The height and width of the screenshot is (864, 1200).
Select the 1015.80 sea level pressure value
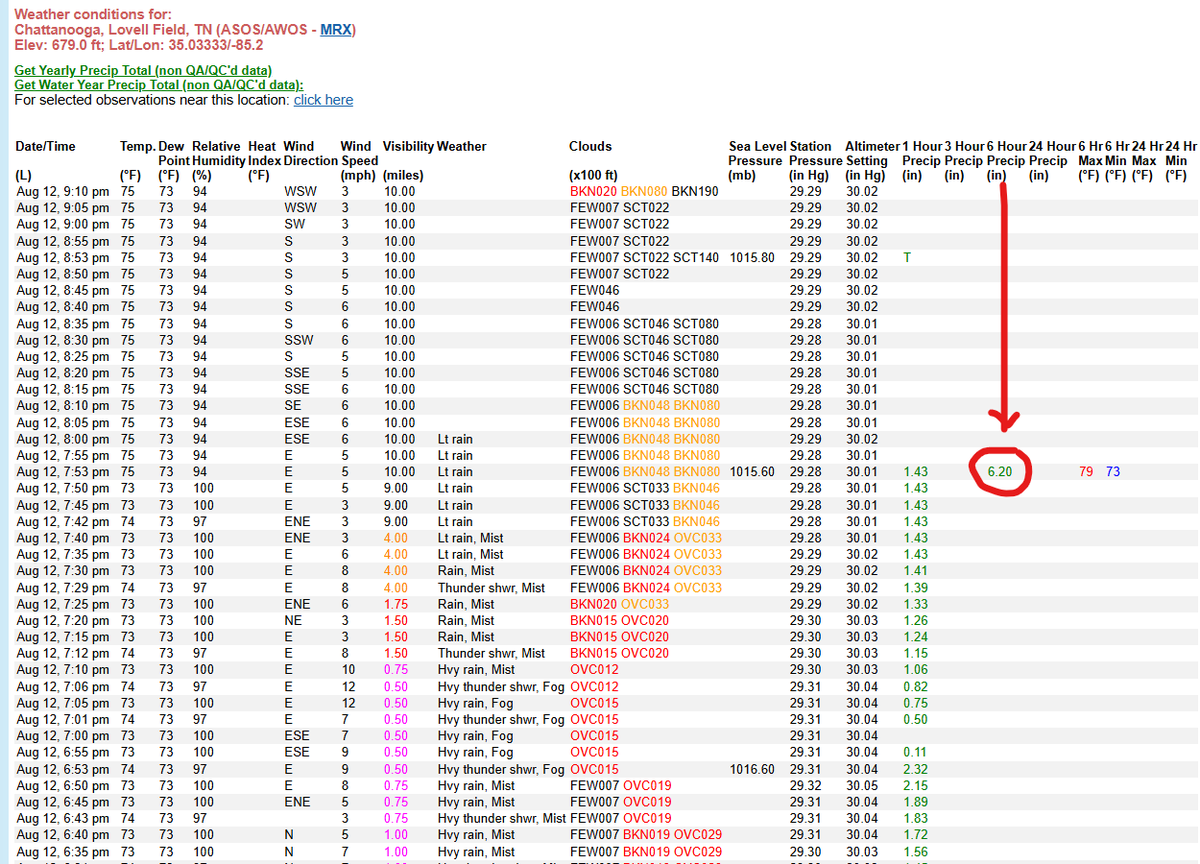pyautogui.click(x=752, y=257)
